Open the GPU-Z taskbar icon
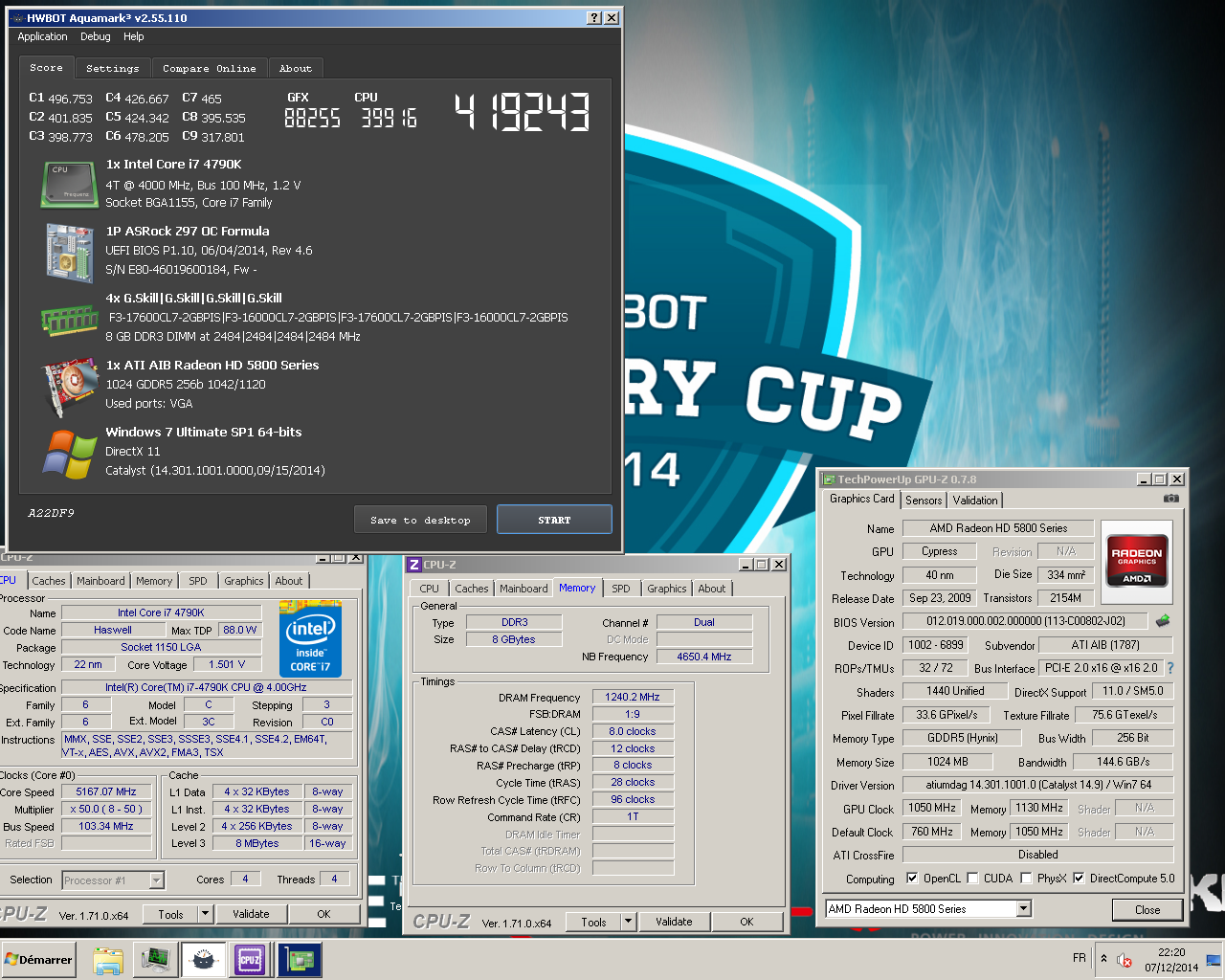Image resolution: width=1225 pixels, height=980 pixels. 300,960
